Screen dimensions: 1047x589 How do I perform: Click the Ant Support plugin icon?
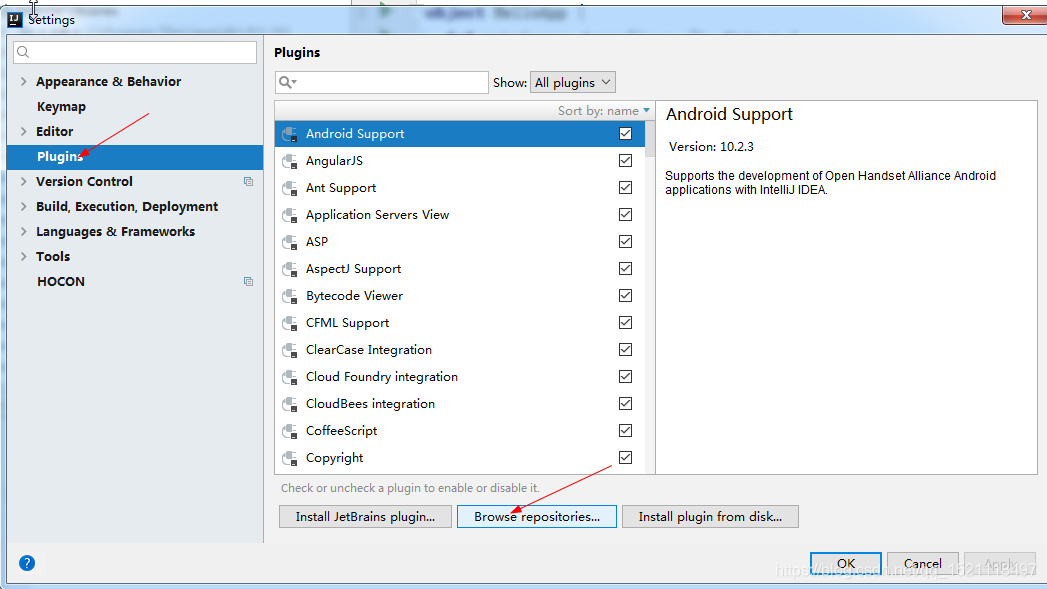point(290,188)
